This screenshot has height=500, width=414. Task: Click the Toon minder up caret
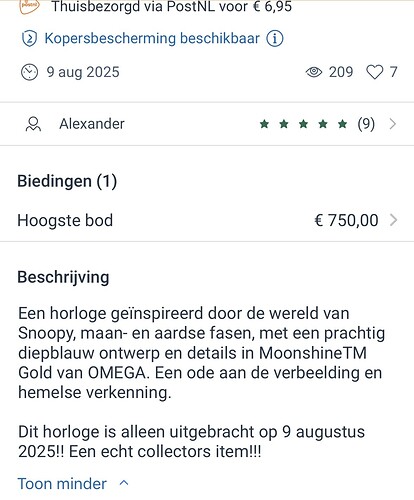(x=124, y=483)
